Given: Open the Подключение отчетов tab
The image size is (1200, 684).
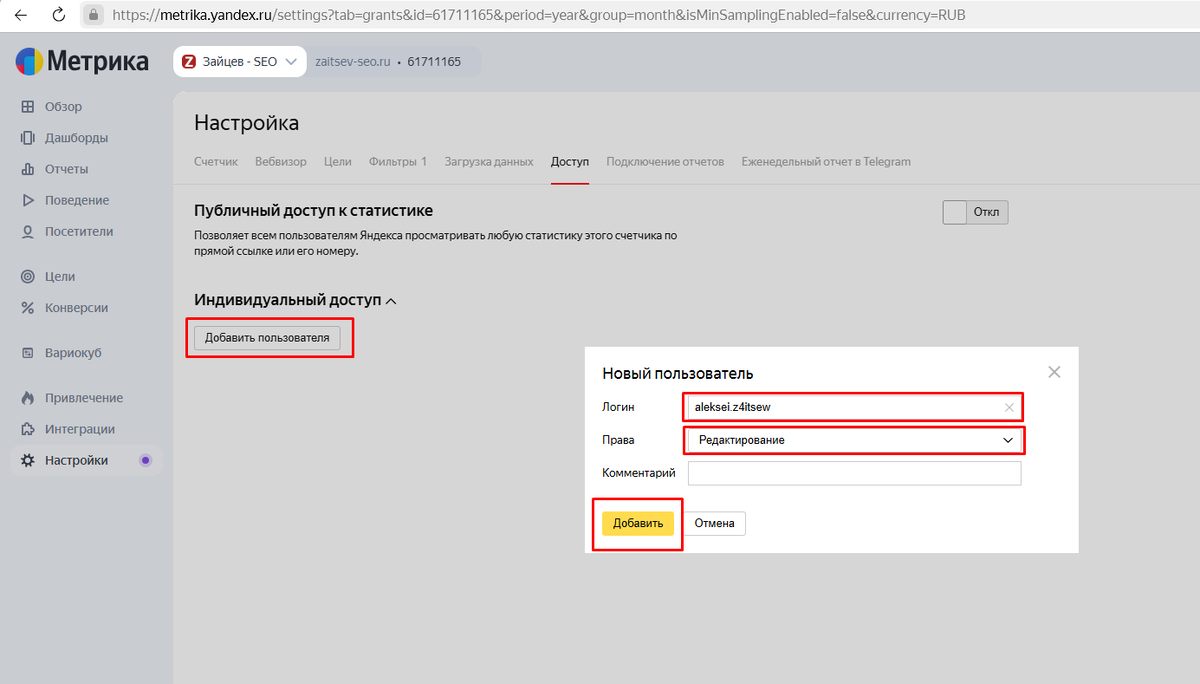Looking at the screenshot, I should pos(665,162).
